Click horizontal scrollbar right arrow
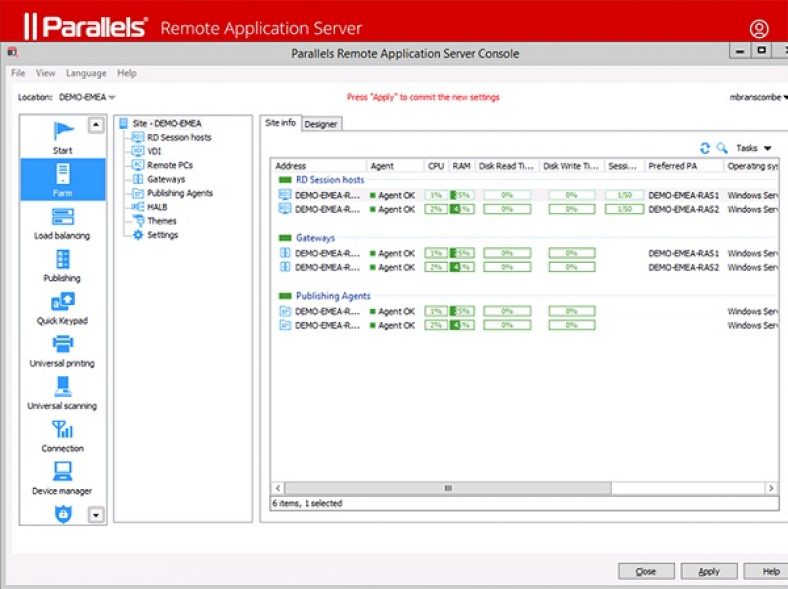788x589 pixels. [771, 488]
